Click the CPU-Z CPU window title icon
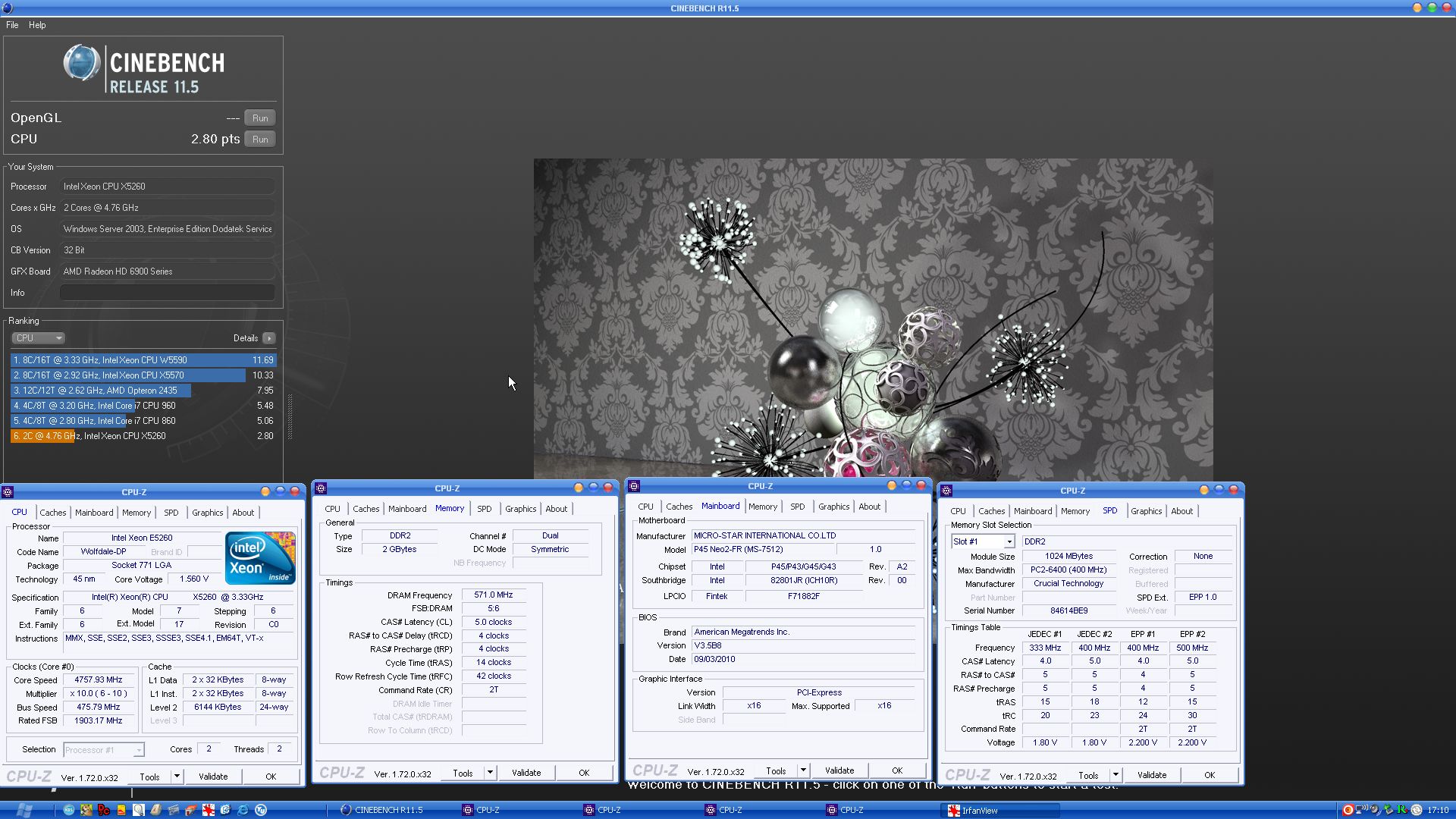This screenshot has height=819, width=1456. [x=8, y=492]
